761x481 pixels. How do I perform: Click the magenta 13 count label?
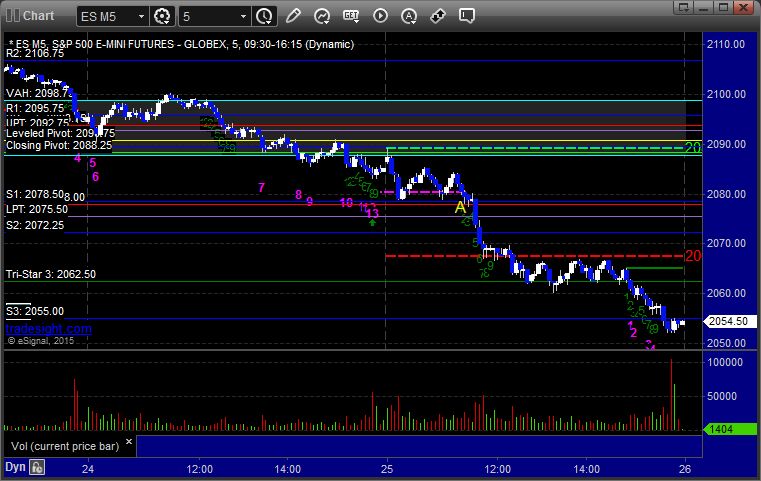pyautogui.click(x=372, y=213)
